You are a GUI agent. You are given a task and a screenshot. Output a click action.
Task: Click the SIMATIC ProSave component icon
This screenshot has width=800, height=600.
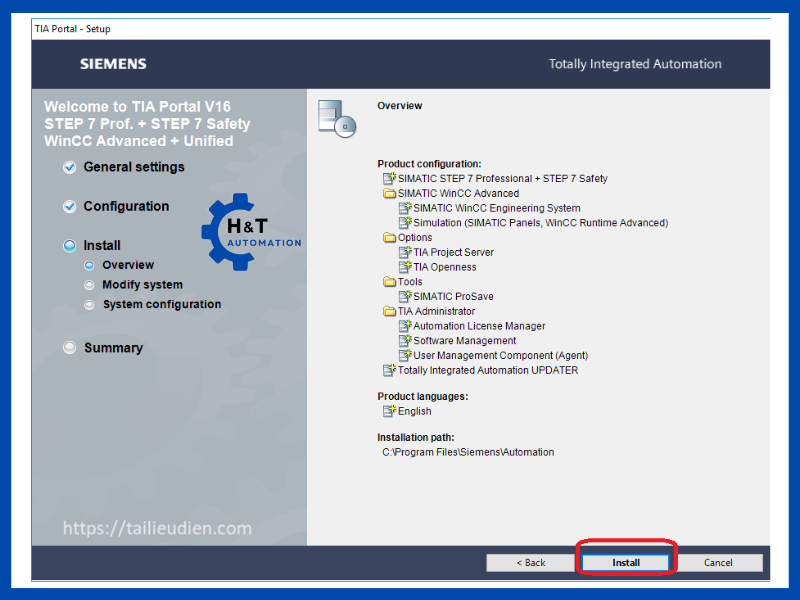tap(405, 297)
